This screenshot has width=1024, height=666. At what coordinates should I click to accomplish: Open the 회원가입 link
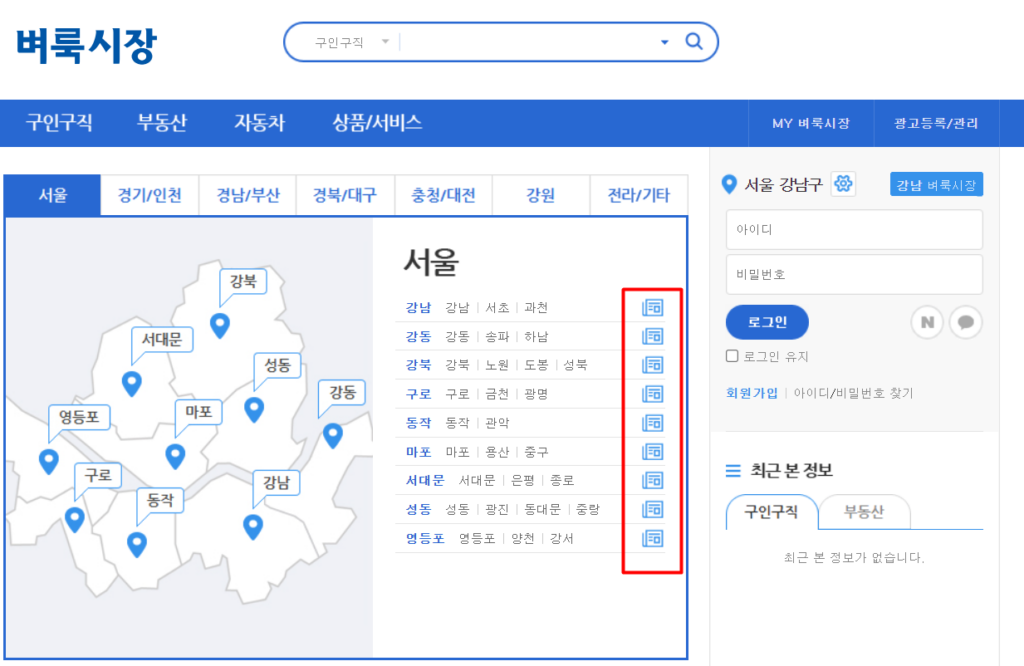click(x=751, y=392)
